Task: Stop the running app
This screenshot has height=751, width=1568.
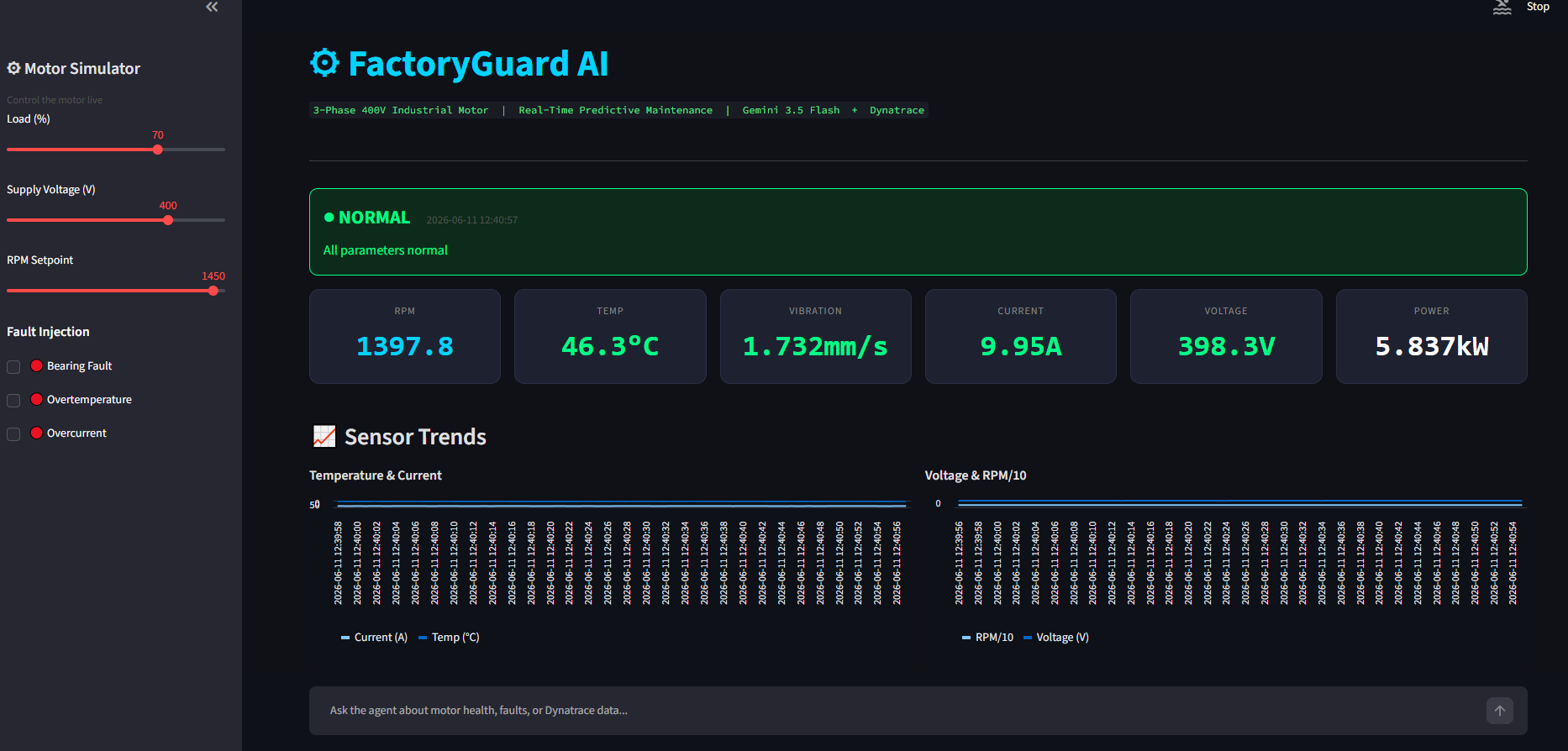Action: 1538,7
